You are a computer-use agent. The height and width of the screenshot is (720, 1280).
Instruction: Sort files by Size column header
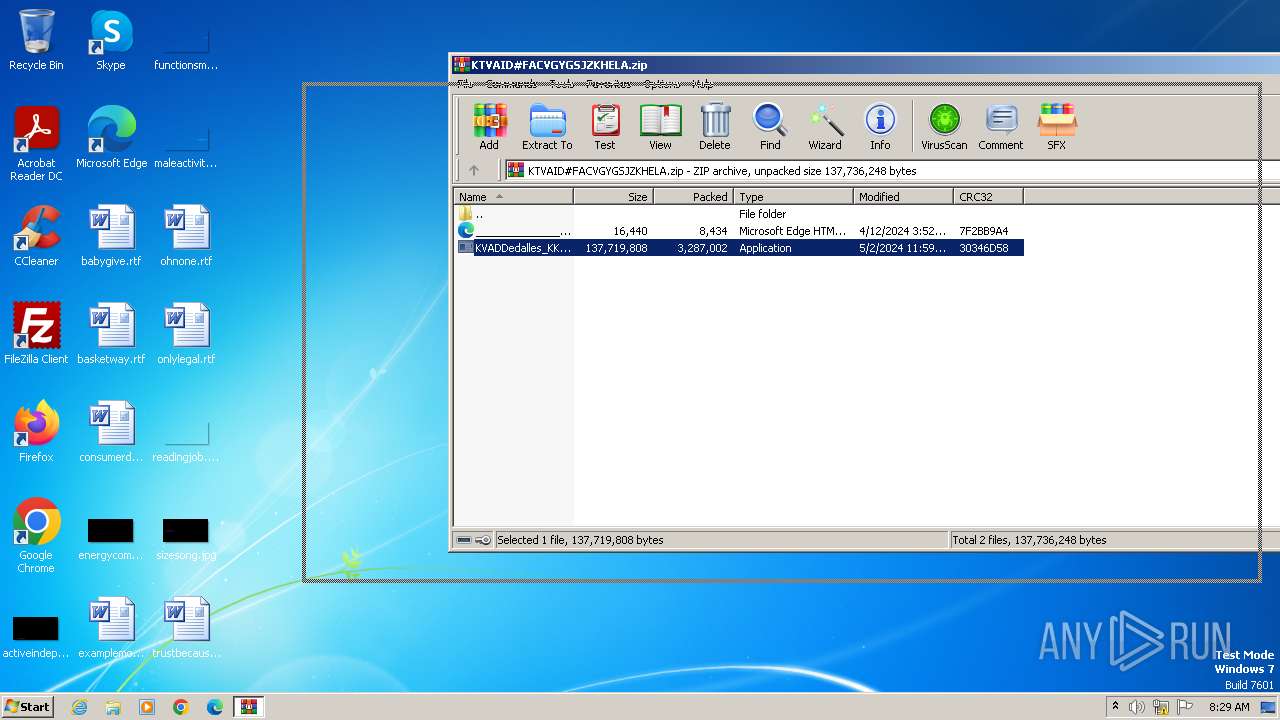pos(614,197)
